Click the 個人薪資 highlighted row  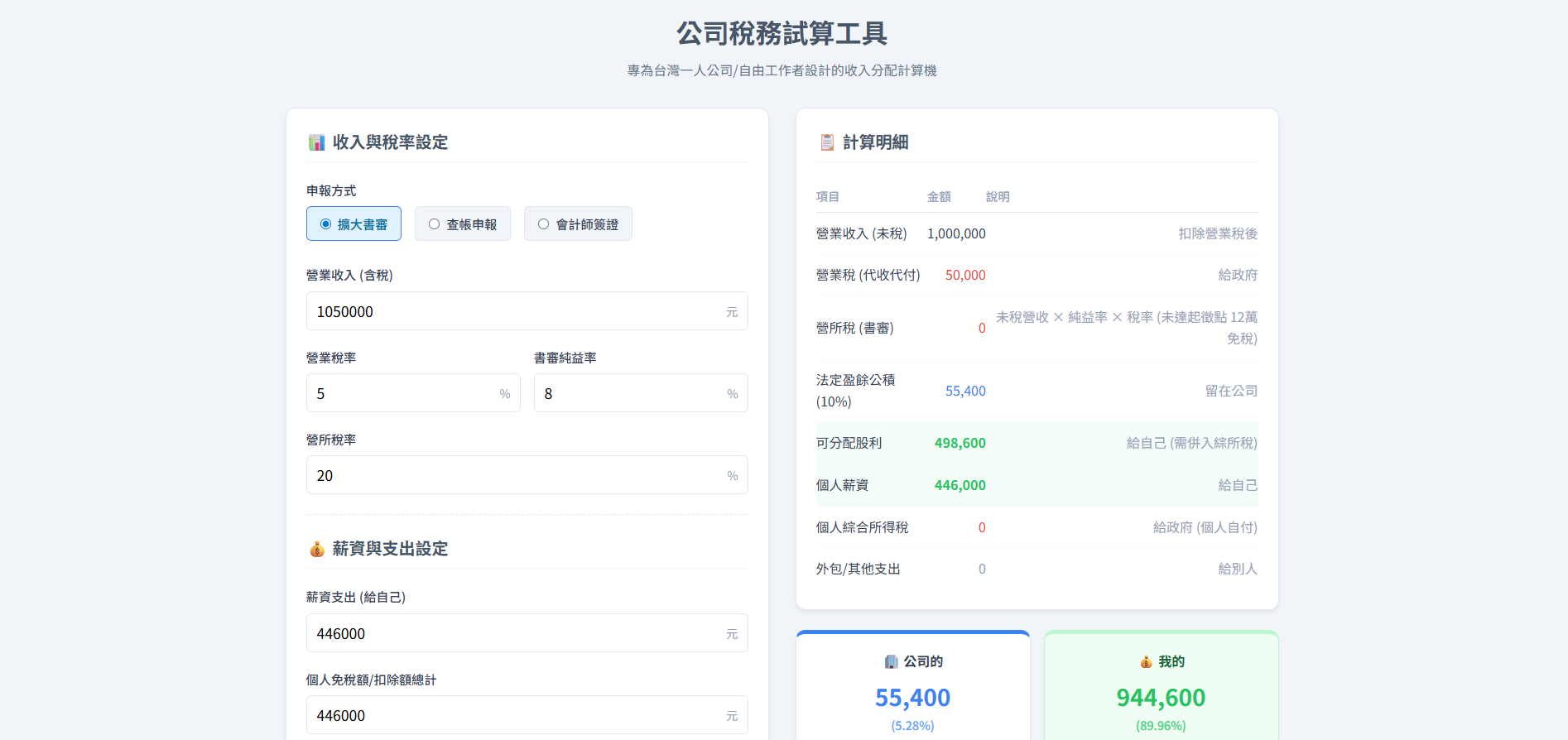[x=1036, y=485]
